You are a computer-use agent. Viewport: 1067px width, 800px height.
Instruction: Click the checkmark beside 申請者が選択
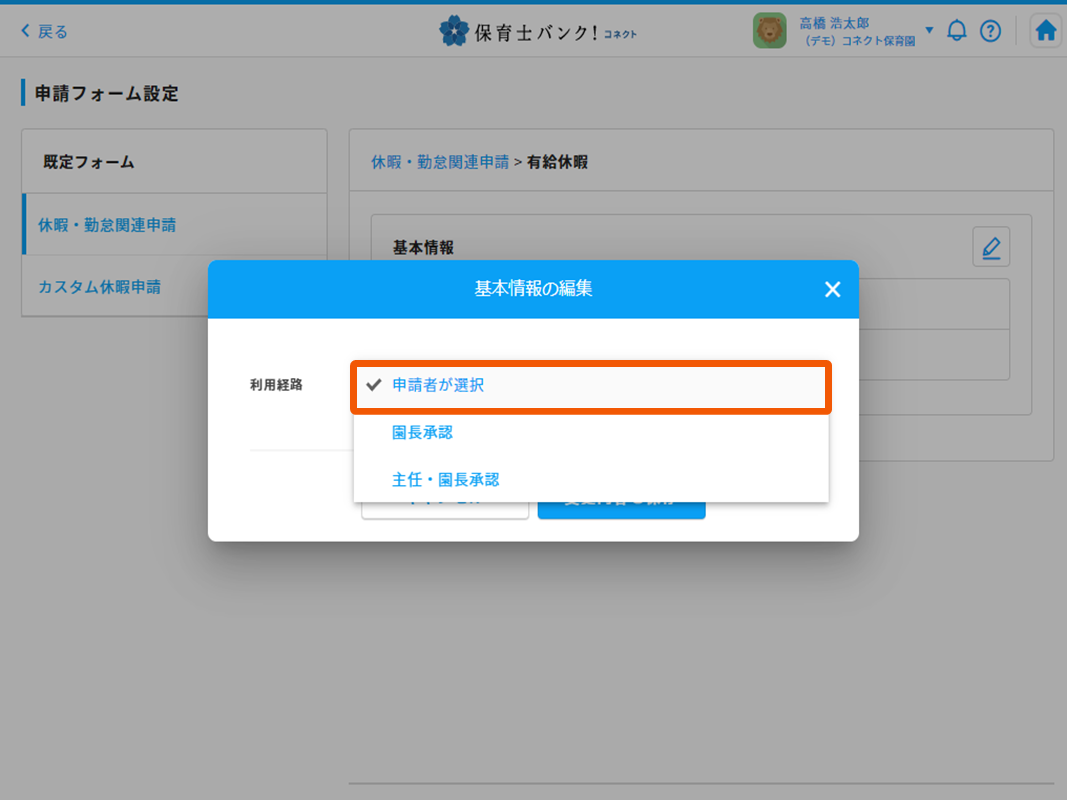click(374, 385)
